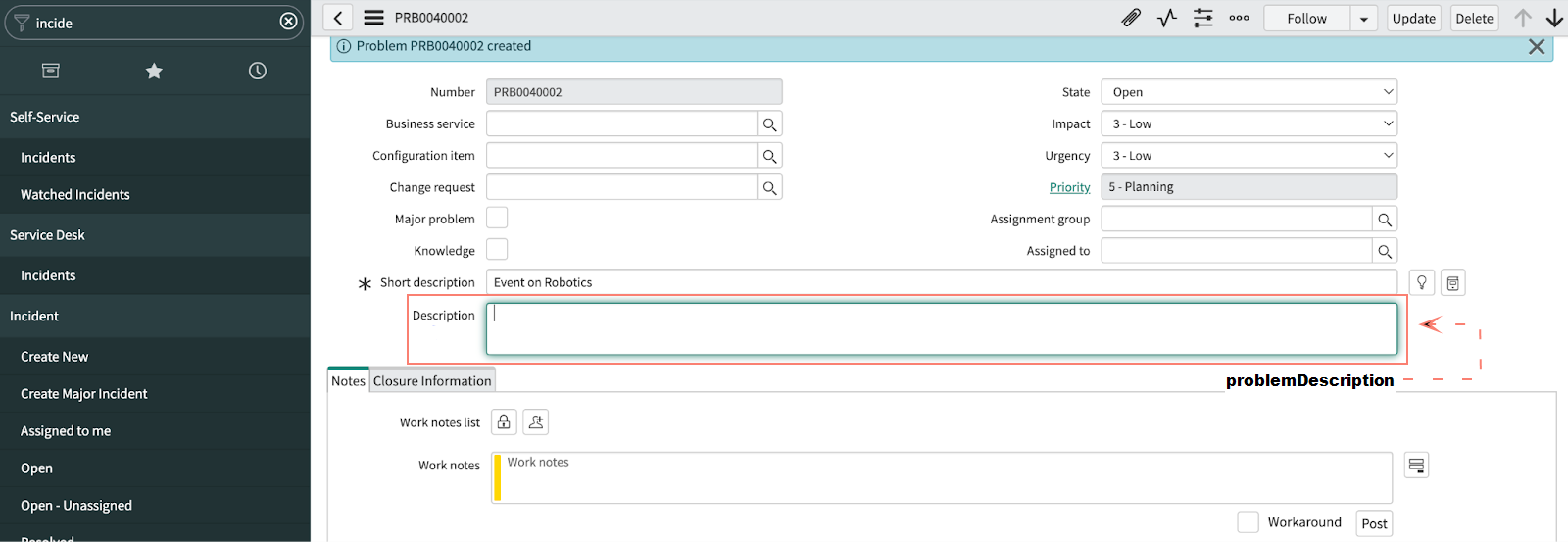
Task: Enable the Knowledge checkbox
Action: tap(497, 250)
